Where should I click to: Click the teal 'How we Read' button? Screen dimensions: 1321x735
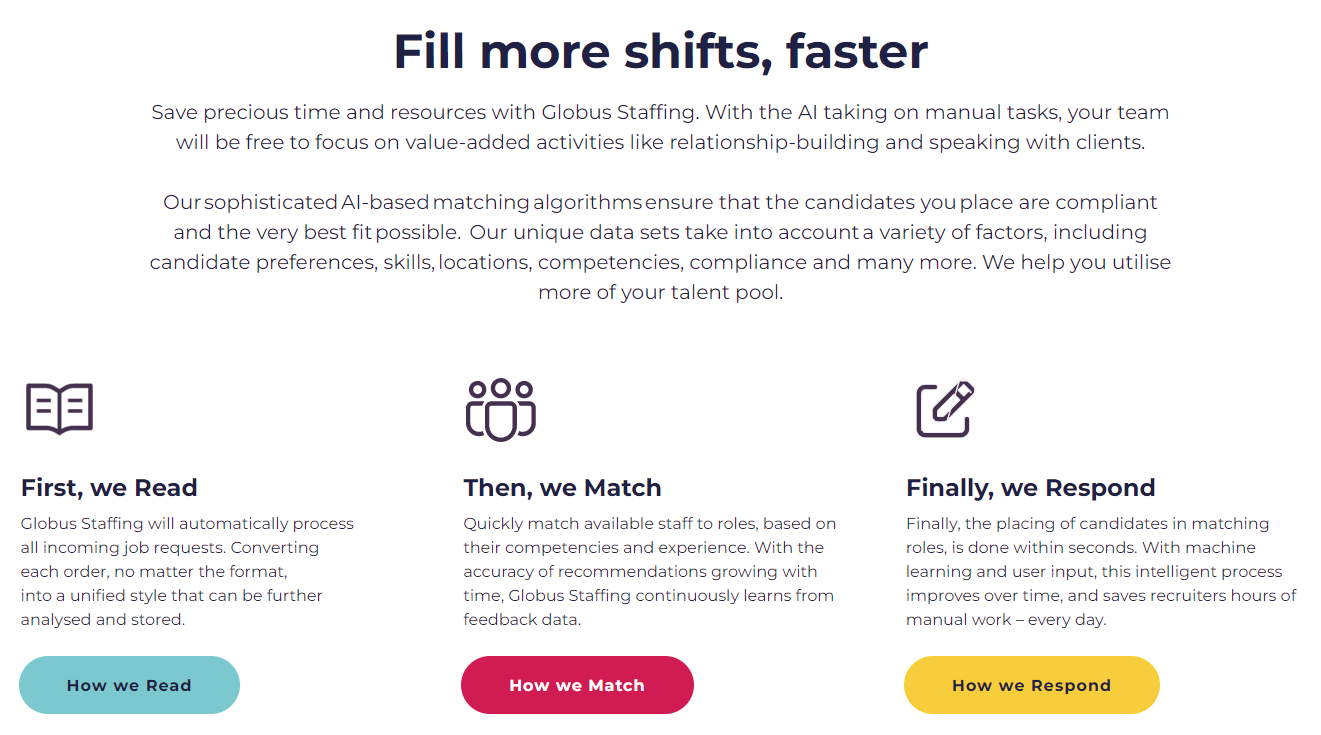coord(129,685)
